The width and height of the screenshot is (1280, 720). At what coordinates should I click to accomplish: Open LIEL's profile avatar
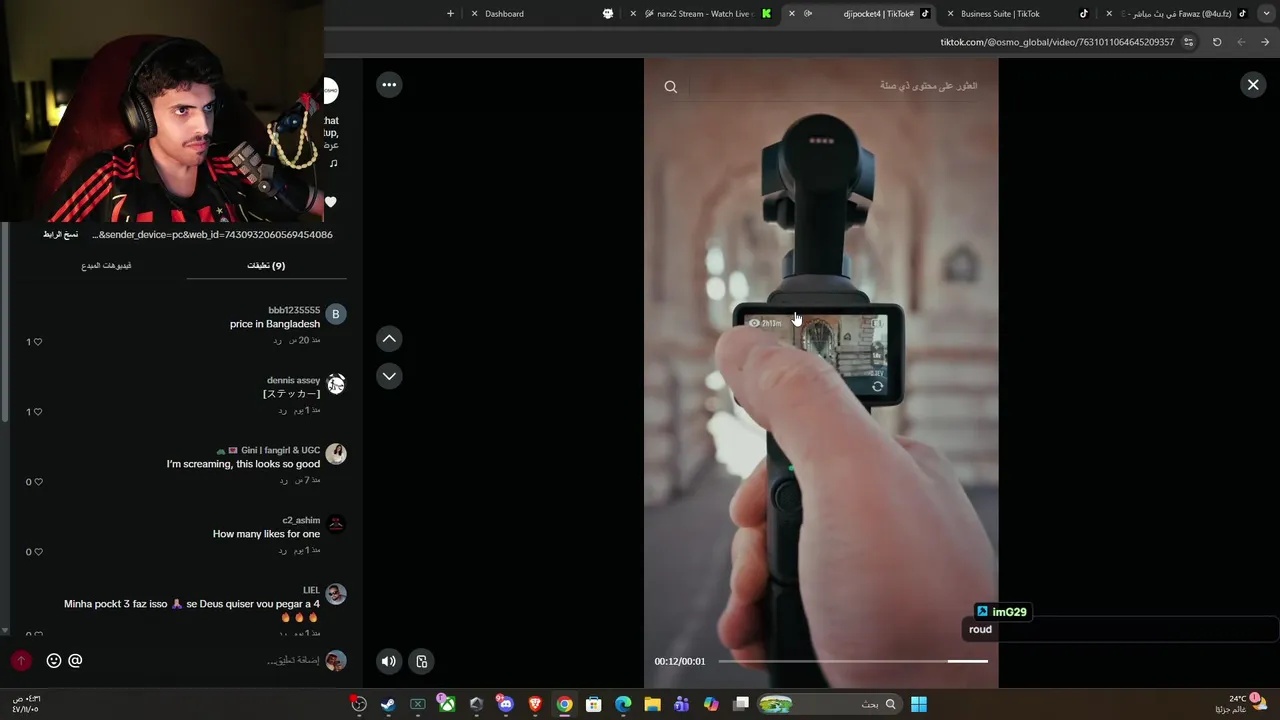[336, 594]
